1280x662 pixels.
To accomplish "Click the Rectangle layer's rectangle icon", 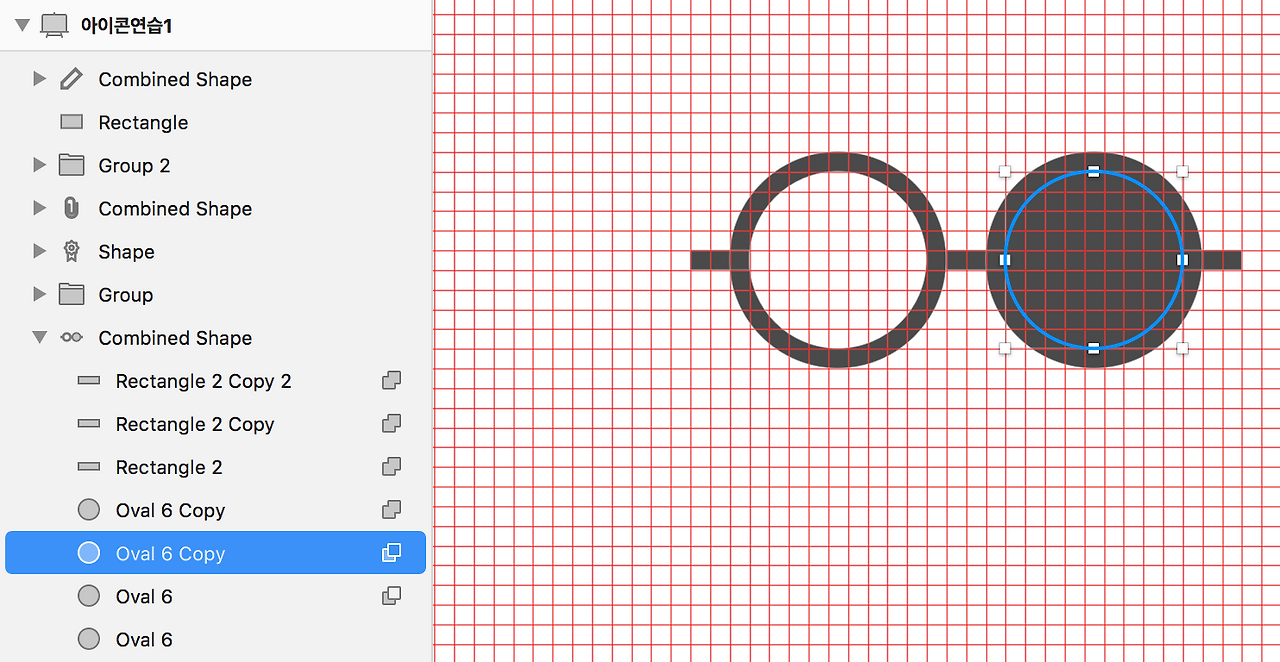I will click(x=71, y=122).
